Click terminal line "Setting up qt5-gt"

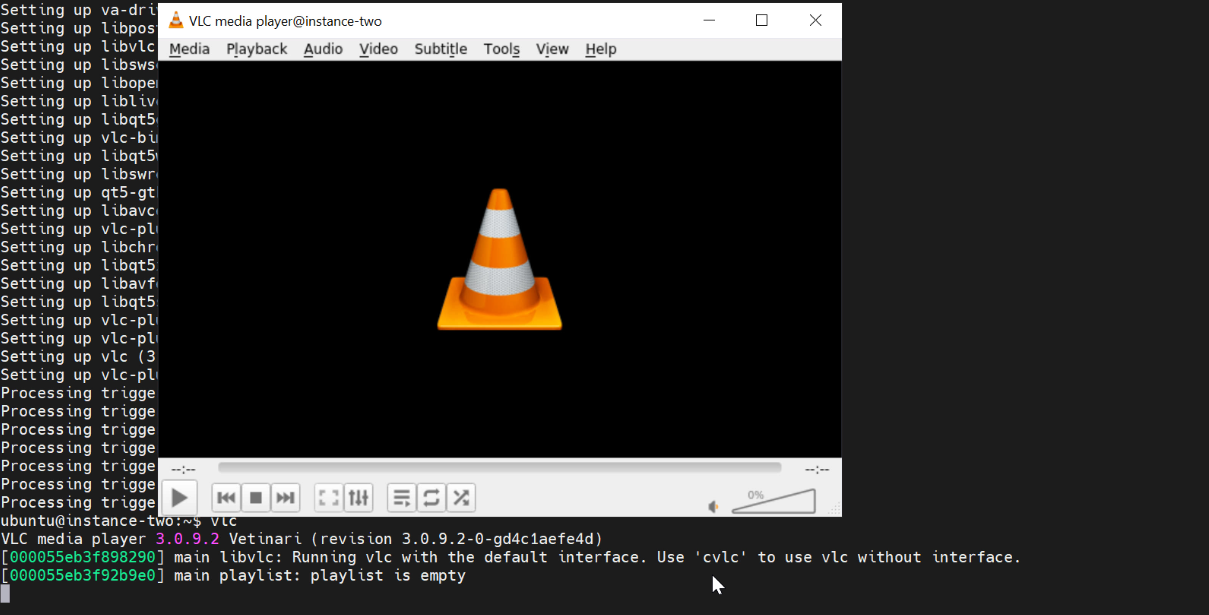click(x=79, y=192)
